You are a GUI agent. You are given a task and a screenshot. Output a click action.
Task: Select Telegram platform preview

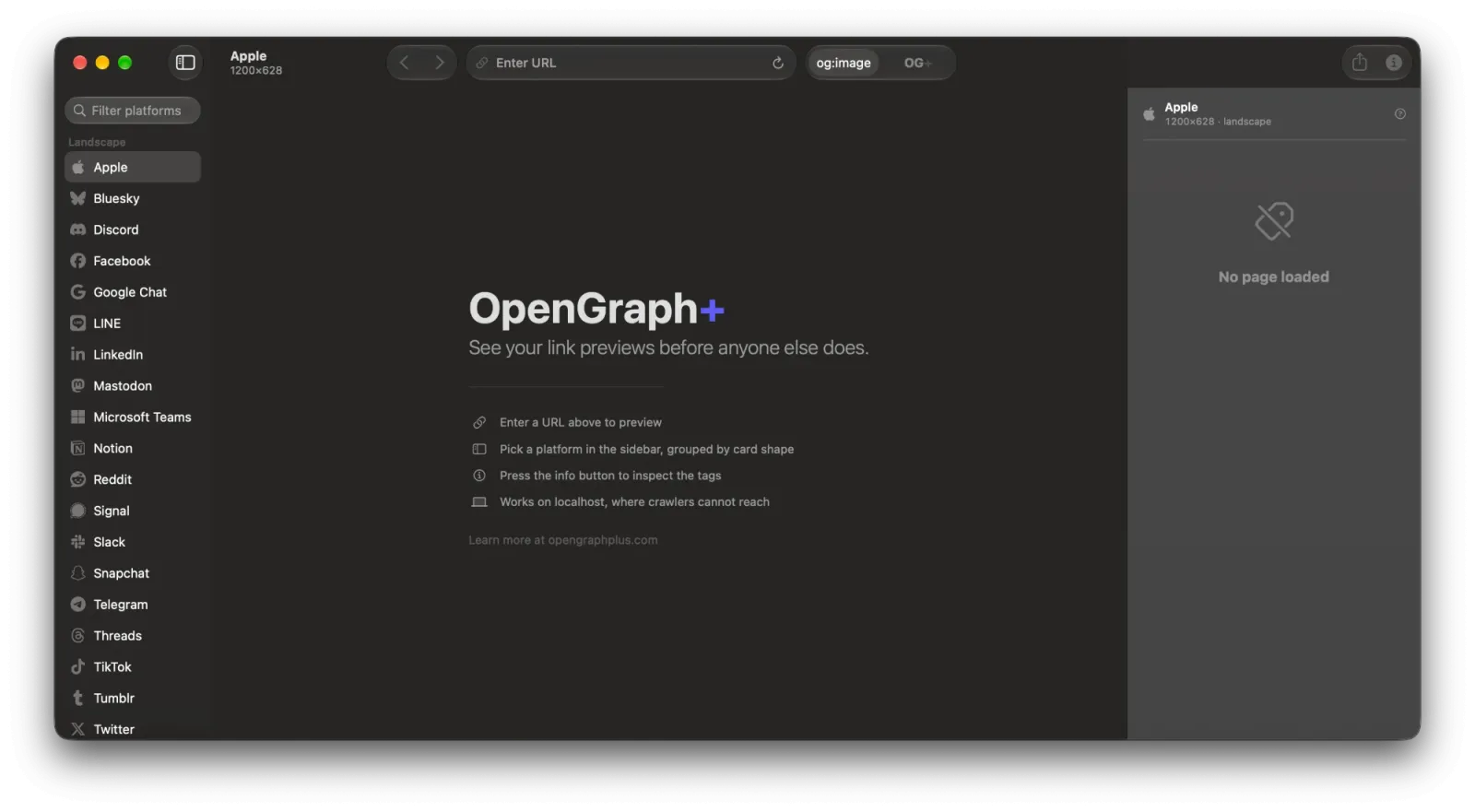click(133, 605)
